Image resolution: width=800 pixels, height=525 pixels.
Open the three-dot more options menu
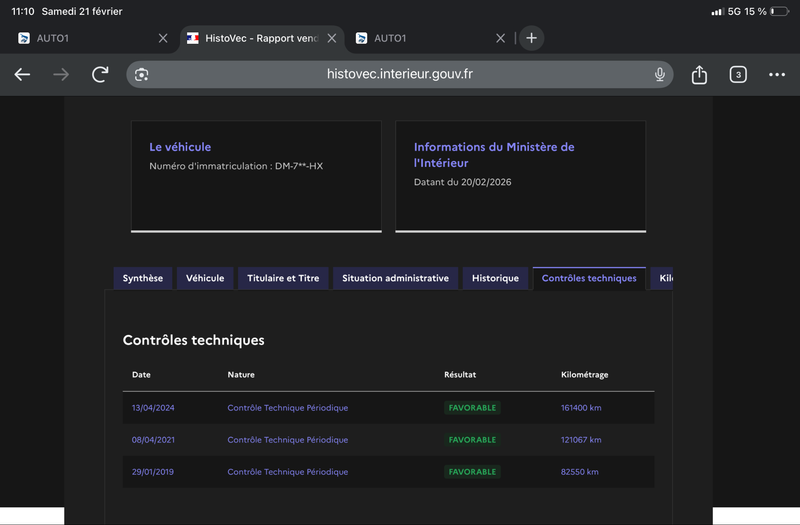[777, 75]
